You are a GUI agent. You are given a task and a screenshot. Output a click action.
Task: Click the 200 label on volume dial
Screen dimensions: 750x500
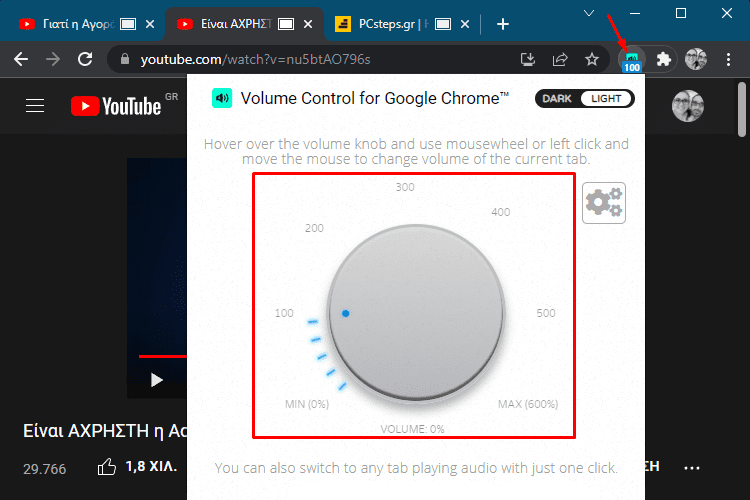point(314,228)
